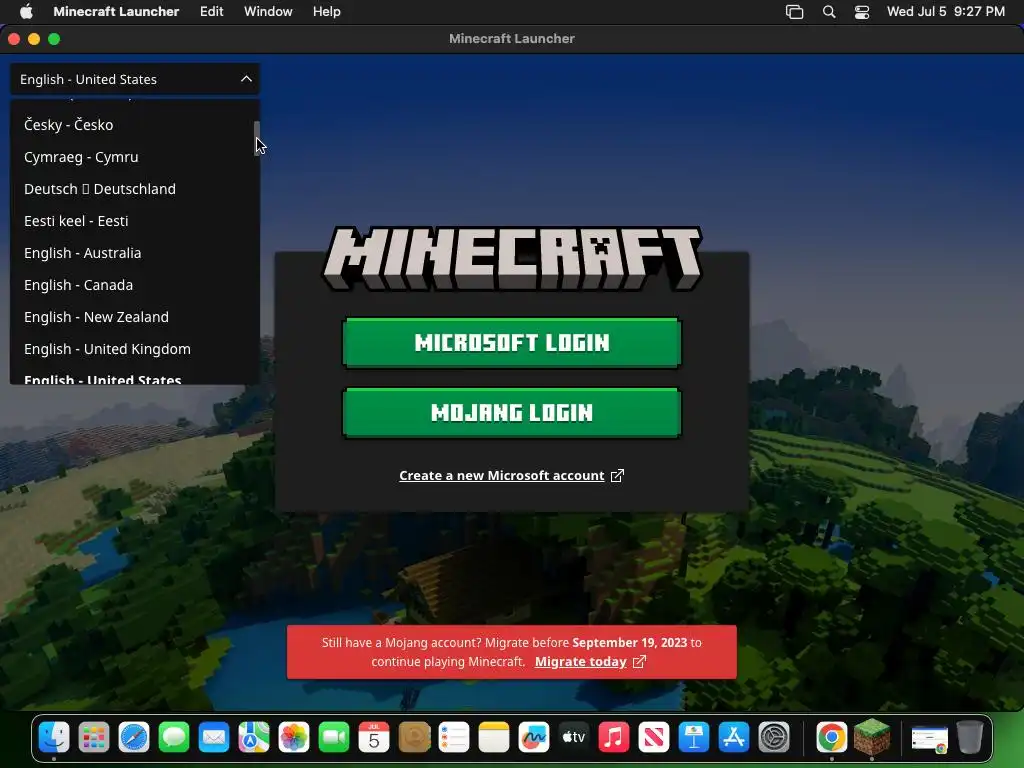
Task: Open Notes app in dock
Action: coord(494,738)
